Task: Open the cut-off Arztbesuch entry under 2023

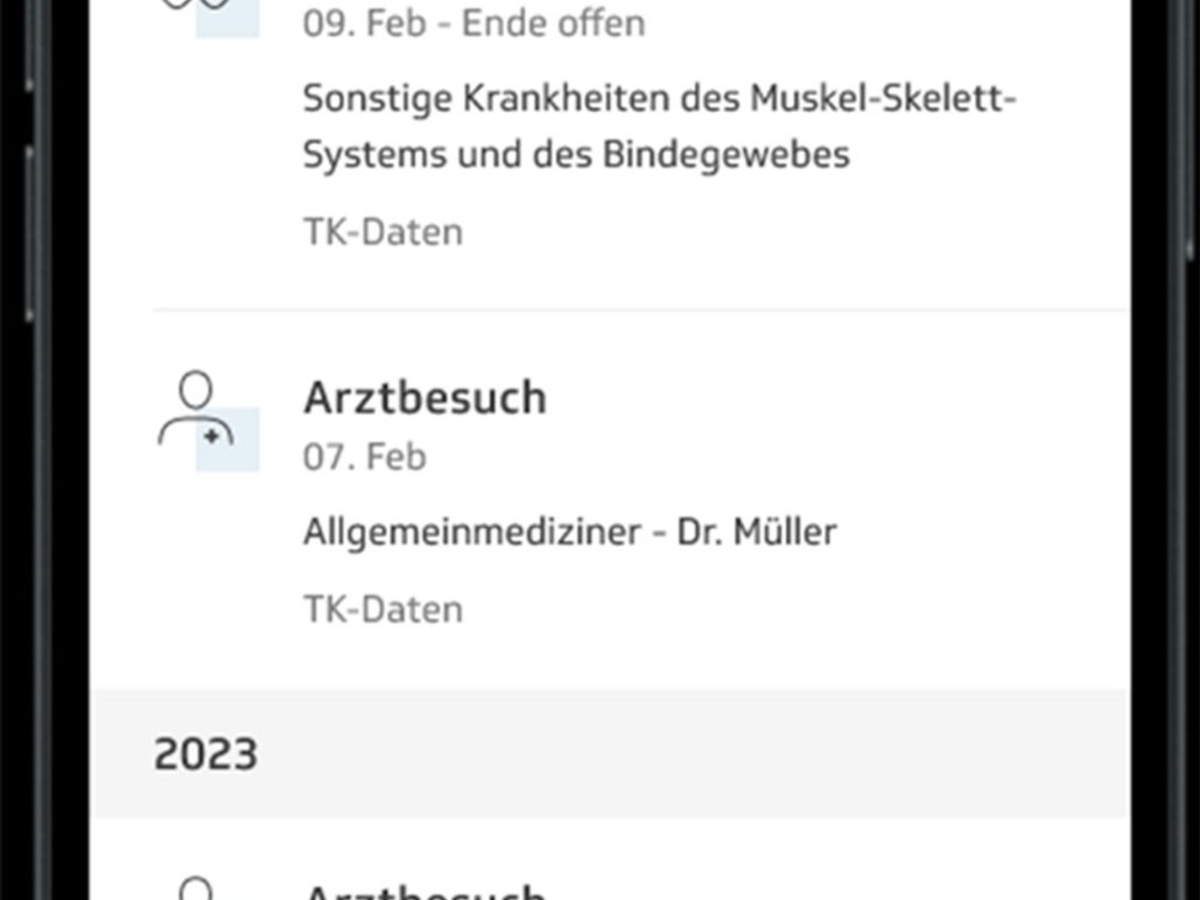Action: [425, 890]
